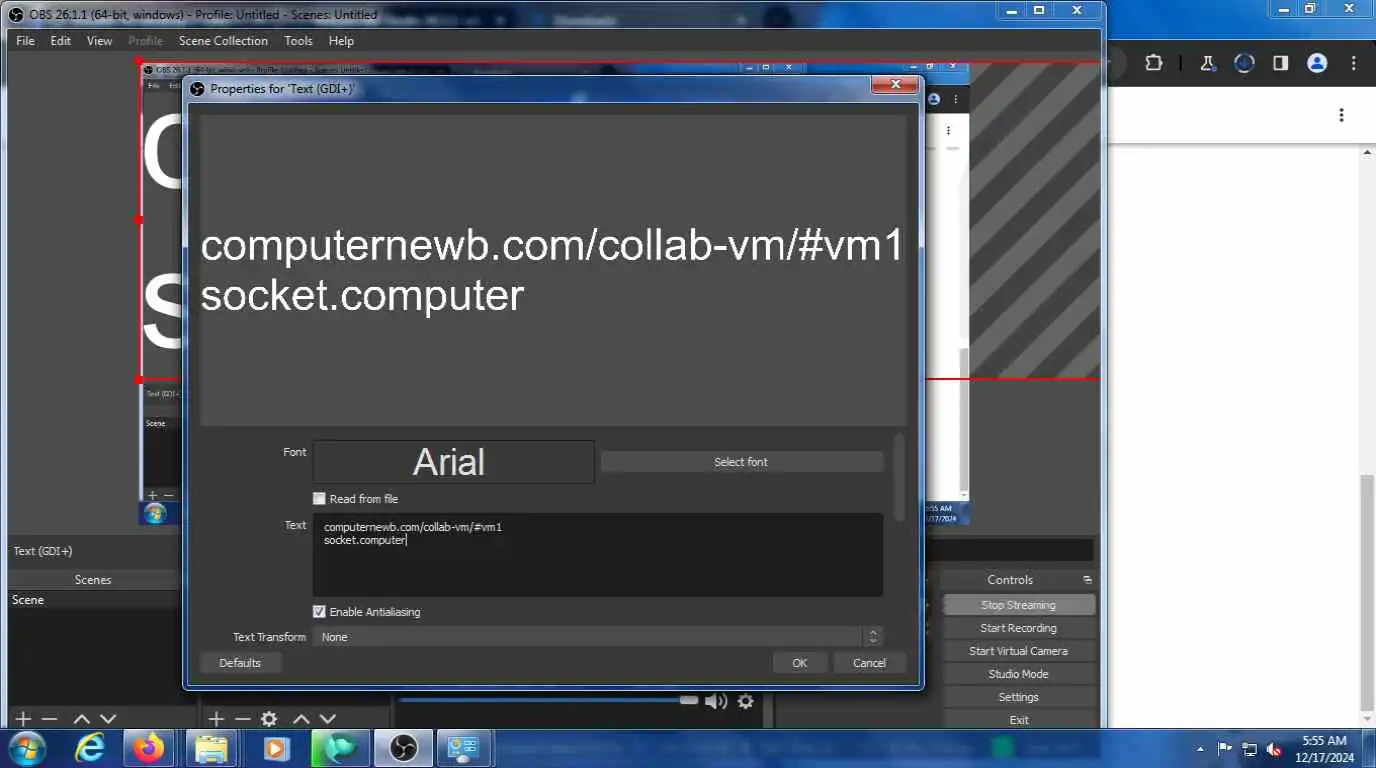Open Windows Explorer folder taskbar icon
The height and width of the screenshot is (768, 1376).
[x=211, y=748]
